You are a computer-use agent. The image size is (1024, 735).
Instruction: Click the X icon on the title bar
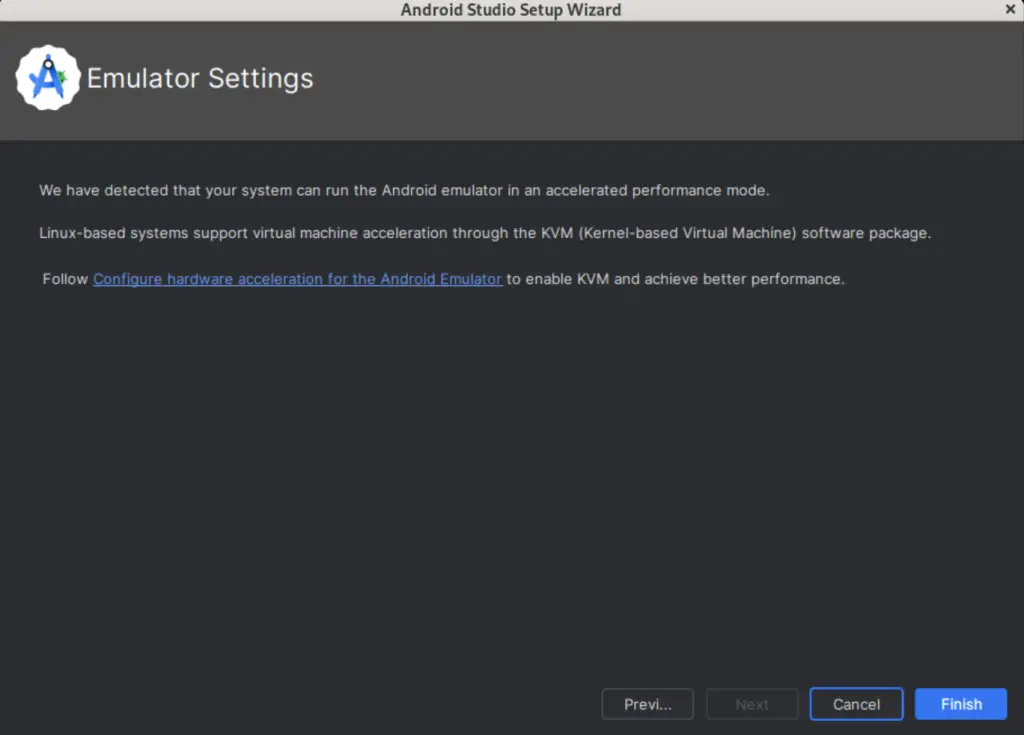point(1009,9)
